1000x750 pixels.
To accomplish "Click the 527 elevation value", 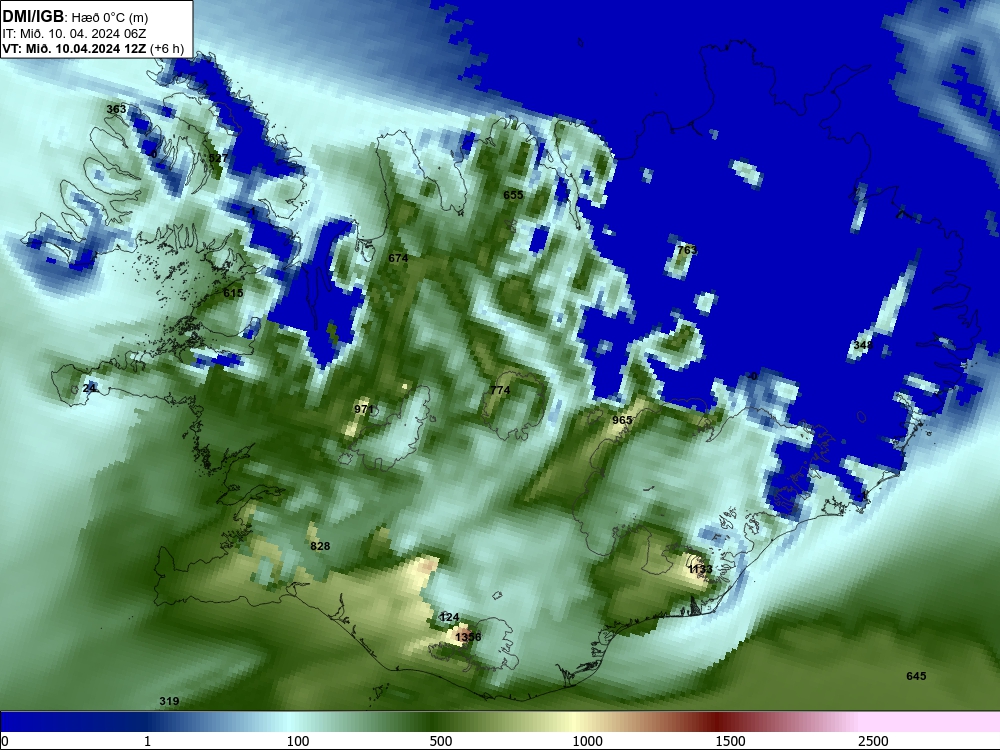I will tap(218, 158).
